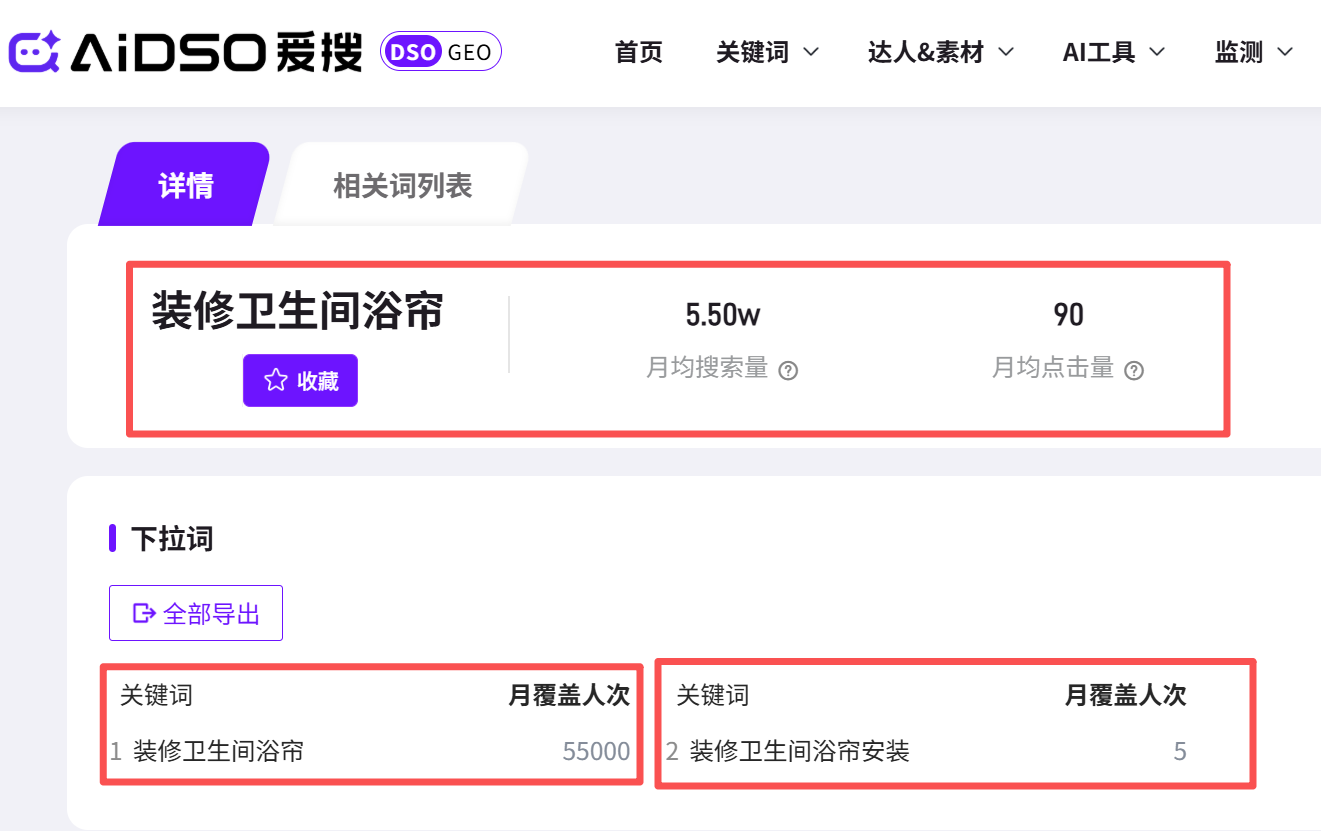Image resolution: width=1321 pixels, height=831 pixels.
Task: Switch to GEO mode in the badge
Action: 469,52
